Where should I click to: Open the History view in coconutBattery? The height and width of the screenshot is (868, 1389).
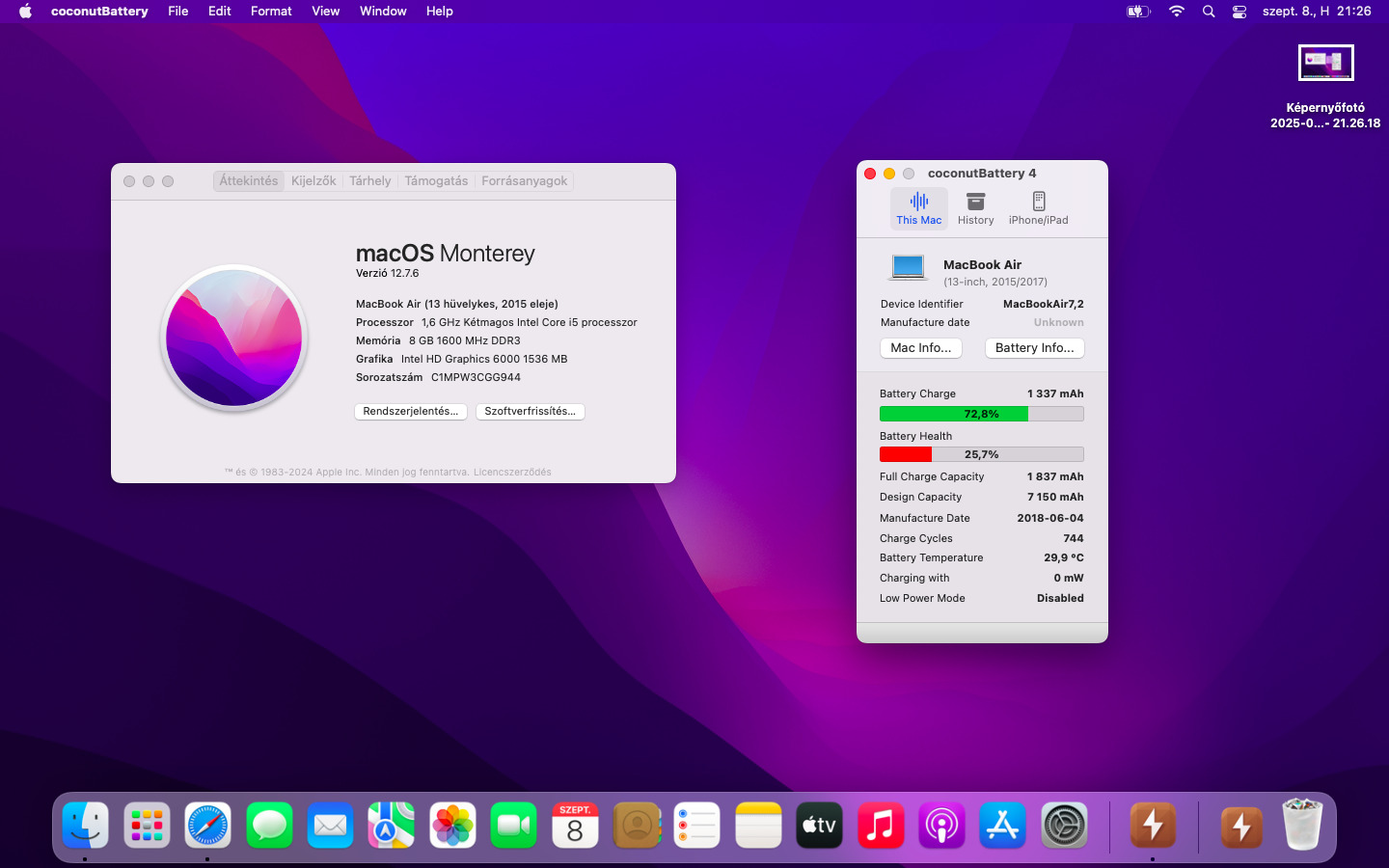pos(975,208)
